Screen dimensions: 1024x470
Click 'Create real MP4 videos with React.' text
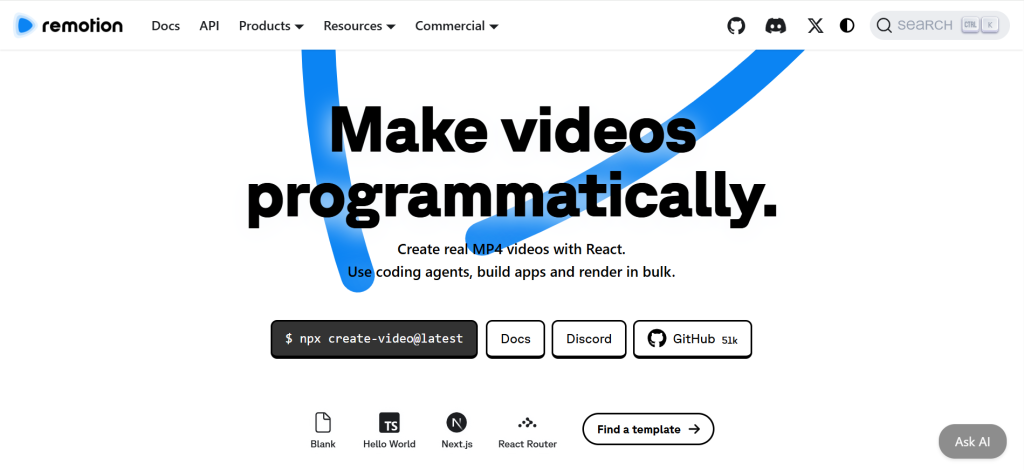511,249
